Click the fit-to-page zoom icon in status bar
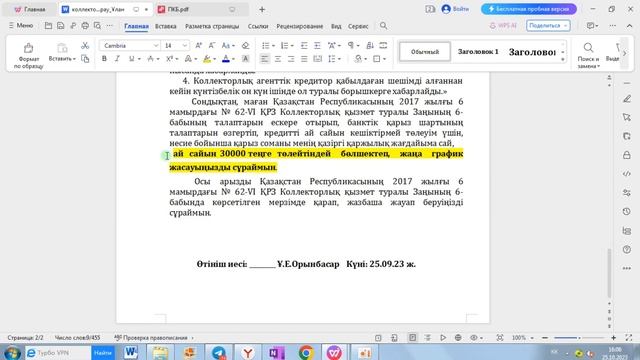Screen dimensions: 640x360 point(500,338)
